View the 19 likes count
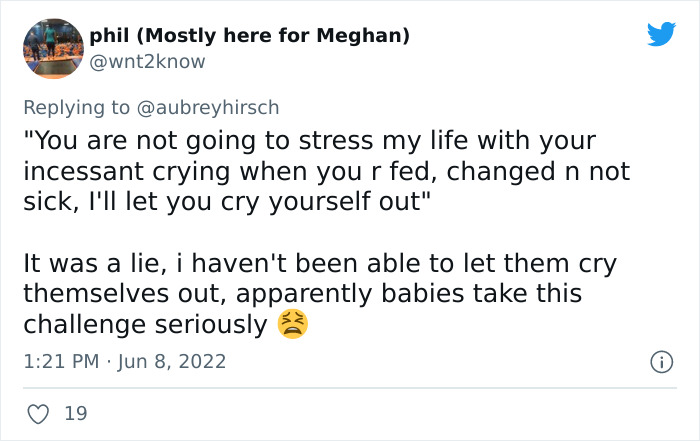The image size is (700, 441). 75,413
